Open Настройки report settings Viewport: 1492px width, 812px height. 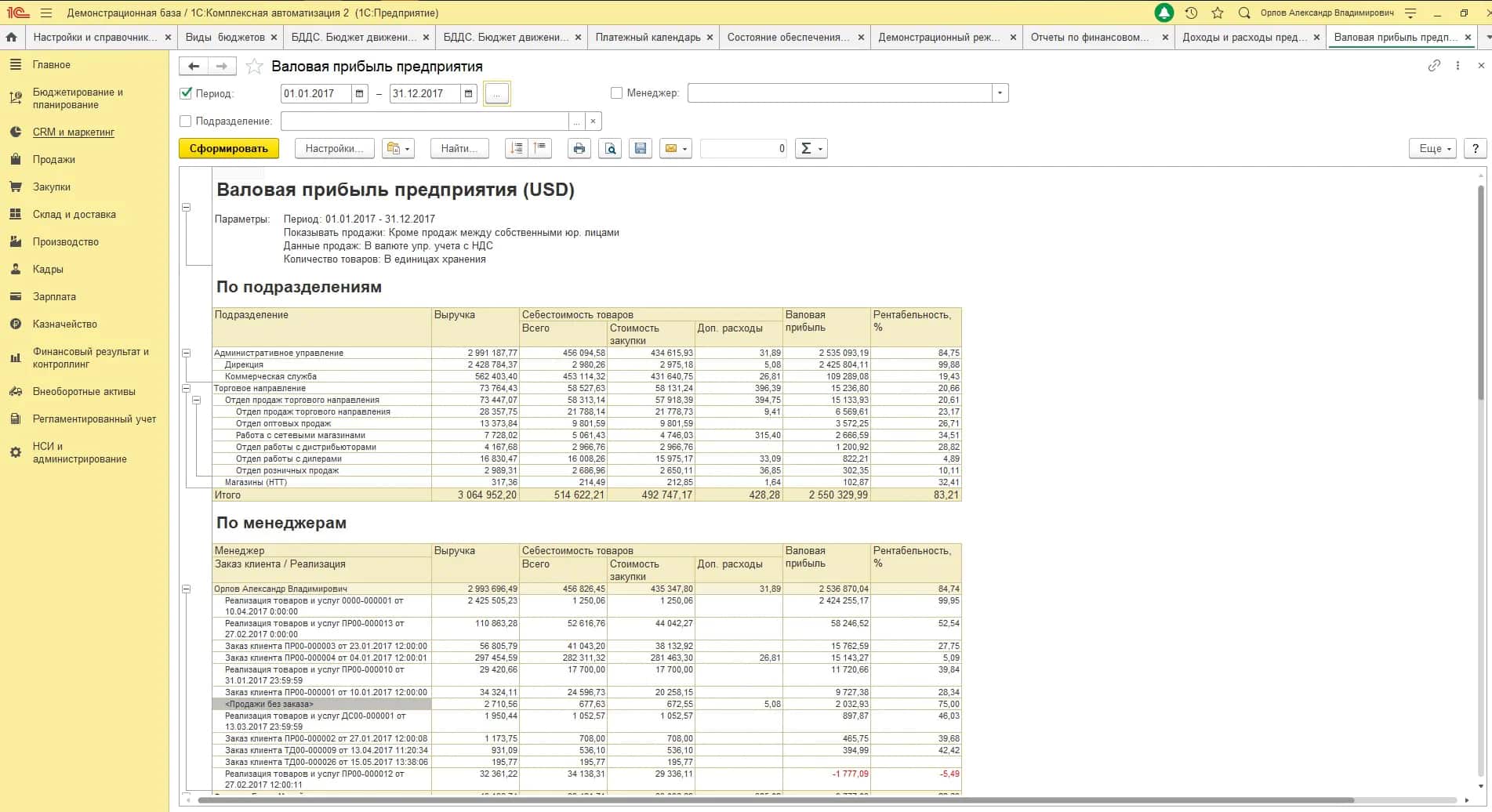point(334,148)
